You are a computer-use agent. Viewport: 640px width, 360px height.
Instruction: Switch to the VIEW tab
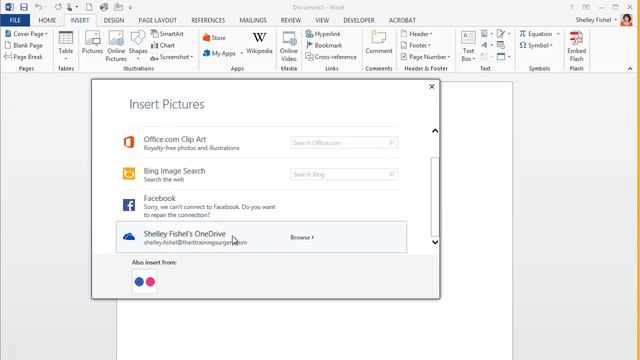(322, 20)
